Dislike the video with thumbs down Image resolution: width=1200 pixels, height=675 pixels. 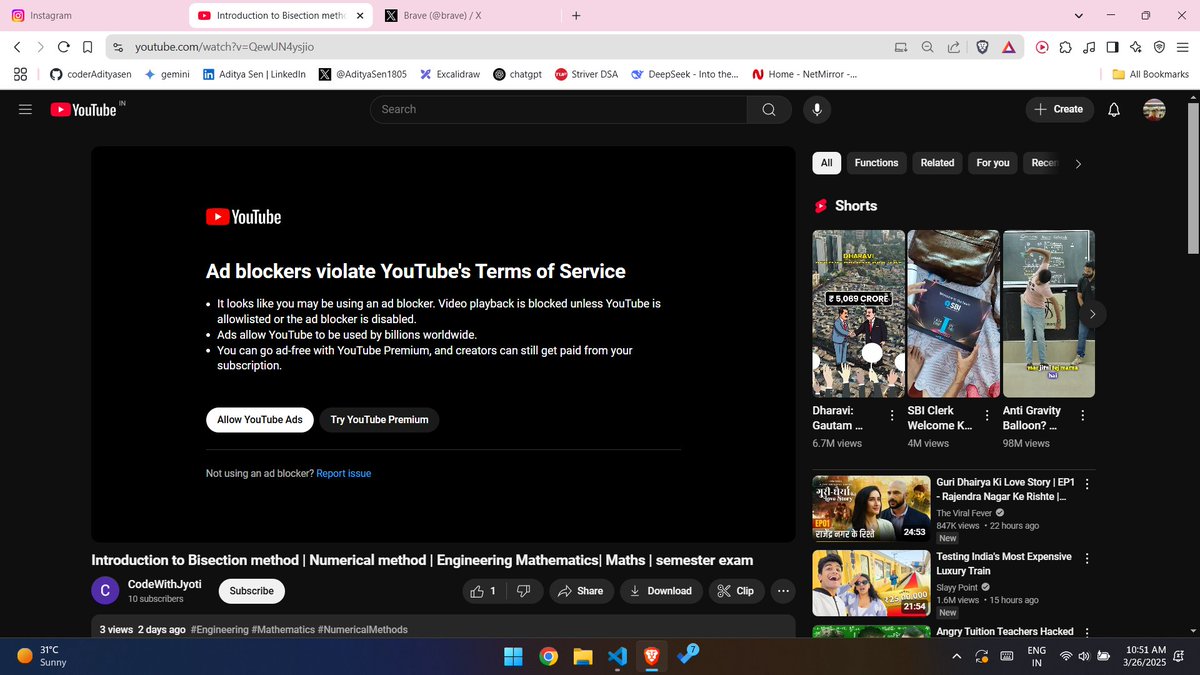524,591
